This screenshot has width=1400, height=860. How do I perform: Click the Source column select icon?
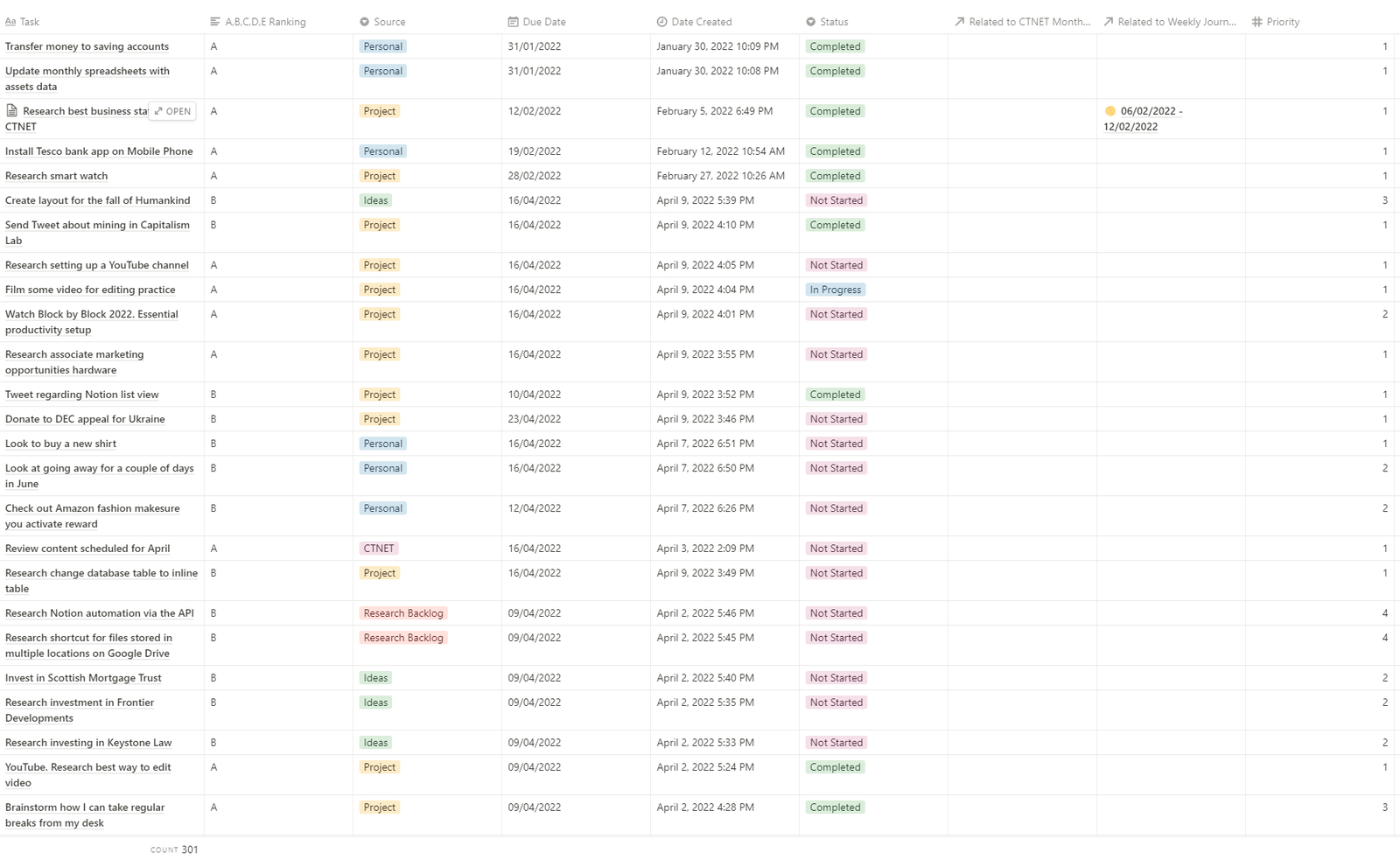click(x=364, y=22)
